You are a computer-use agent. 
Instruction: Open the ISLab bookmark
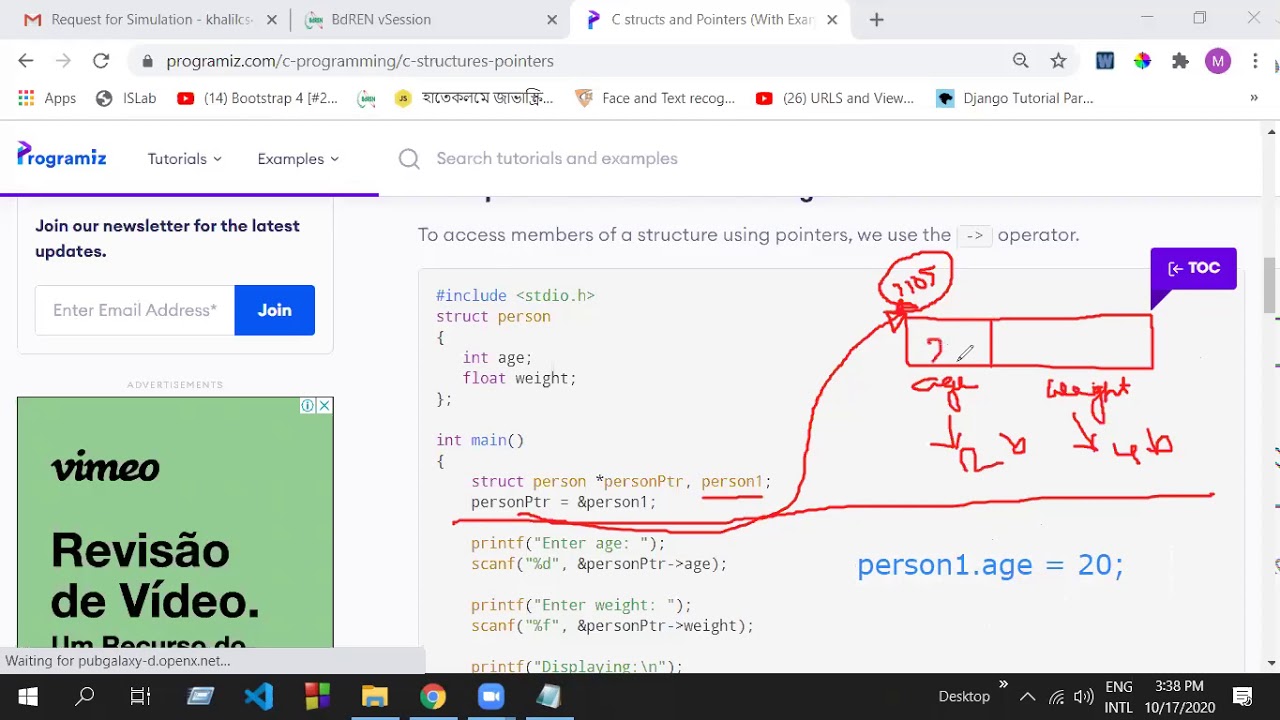pos(126,98)
